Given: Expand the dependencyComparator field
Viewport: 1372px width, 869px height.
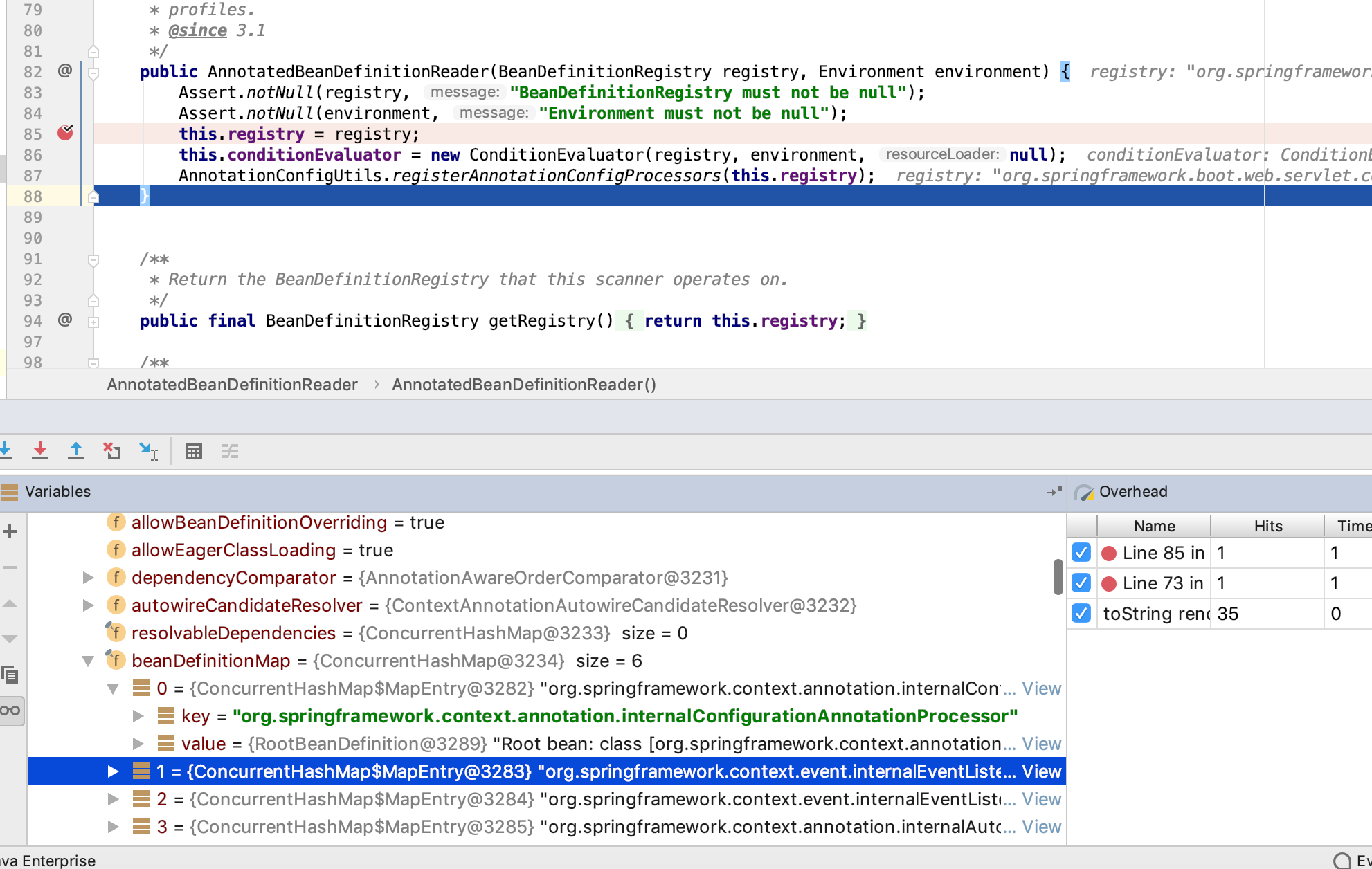Looking at the screenshot, I should tap(88, 578).
